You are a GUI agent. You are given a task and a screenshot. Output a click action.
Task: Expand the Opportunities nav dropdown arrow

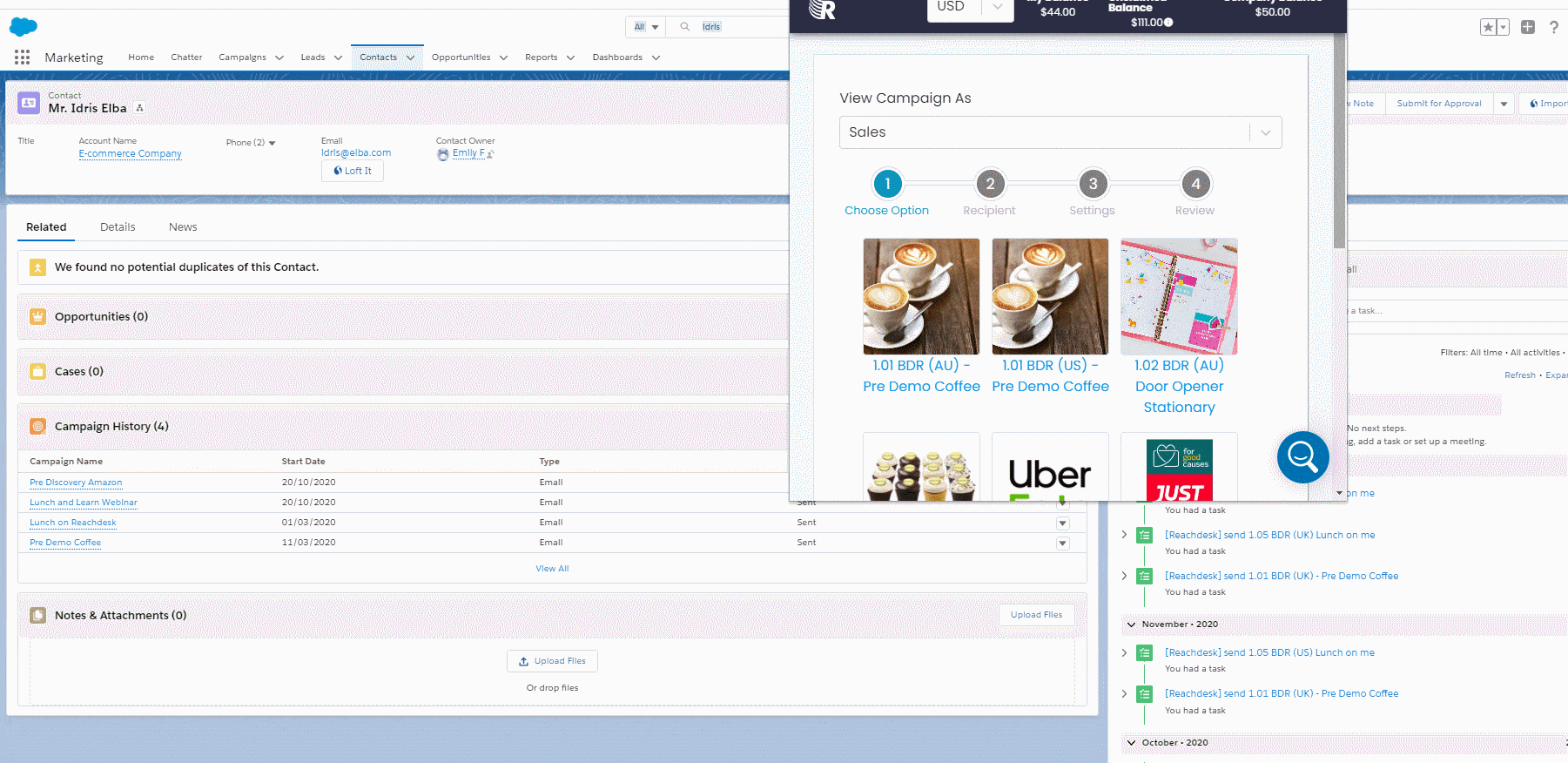point(503,57)
